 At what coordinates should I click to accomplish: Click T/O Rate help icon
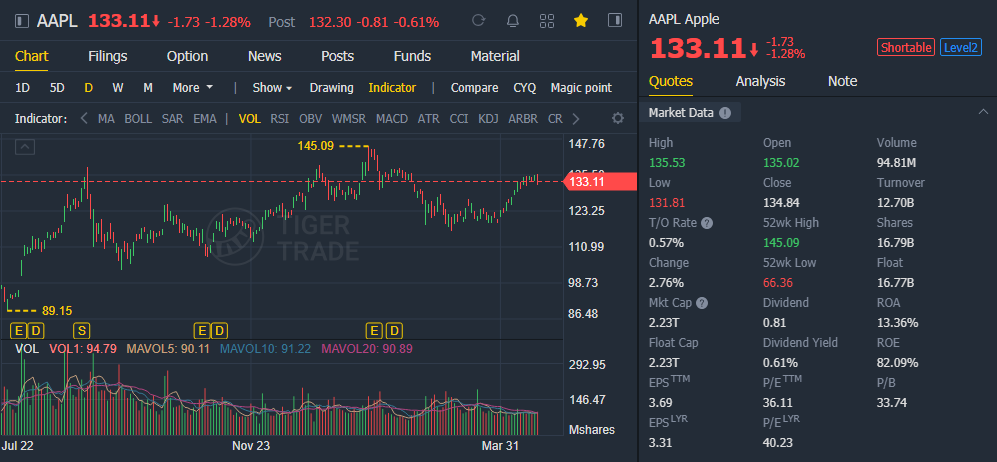pos(707,223)
